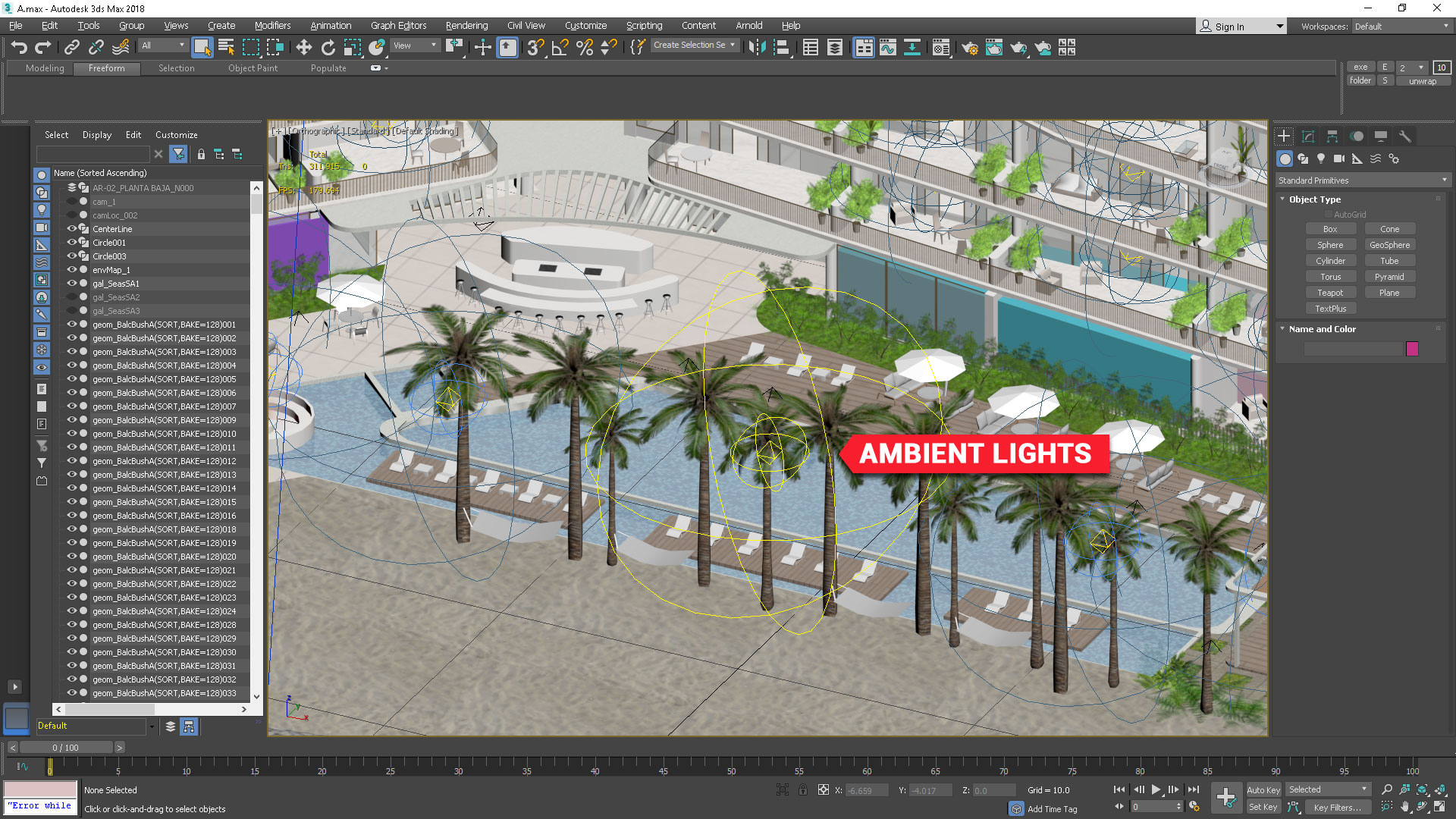Toggle the Angle Snap icon
Screen dimensions: 1456x819
560,48
